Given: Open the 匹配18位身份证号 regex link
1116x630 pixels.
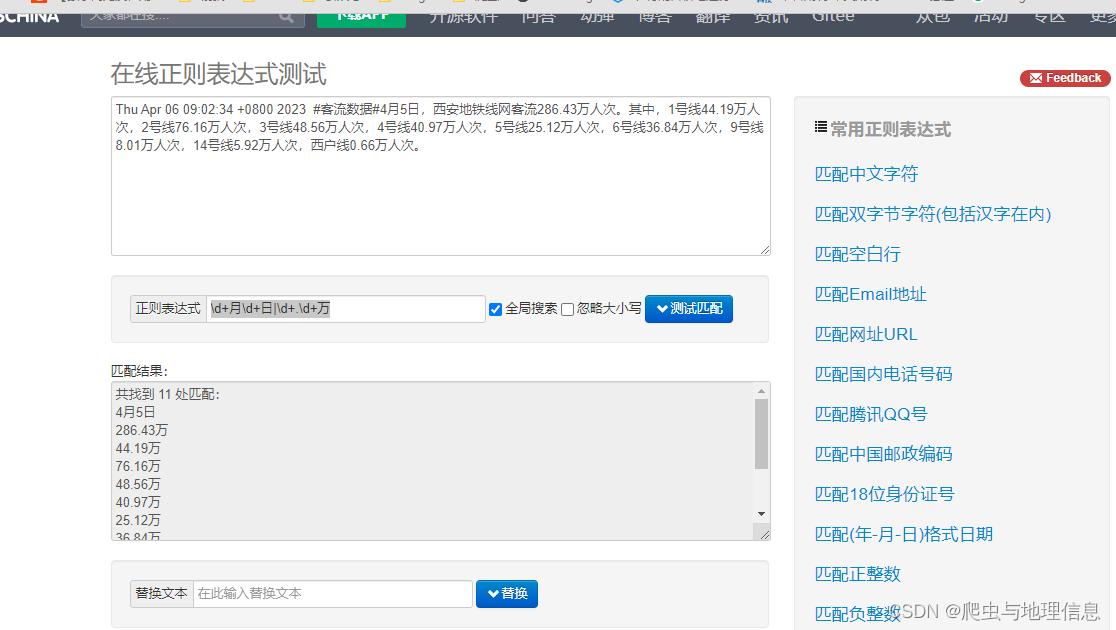Looking at the screenshot, I should point(884,493).
